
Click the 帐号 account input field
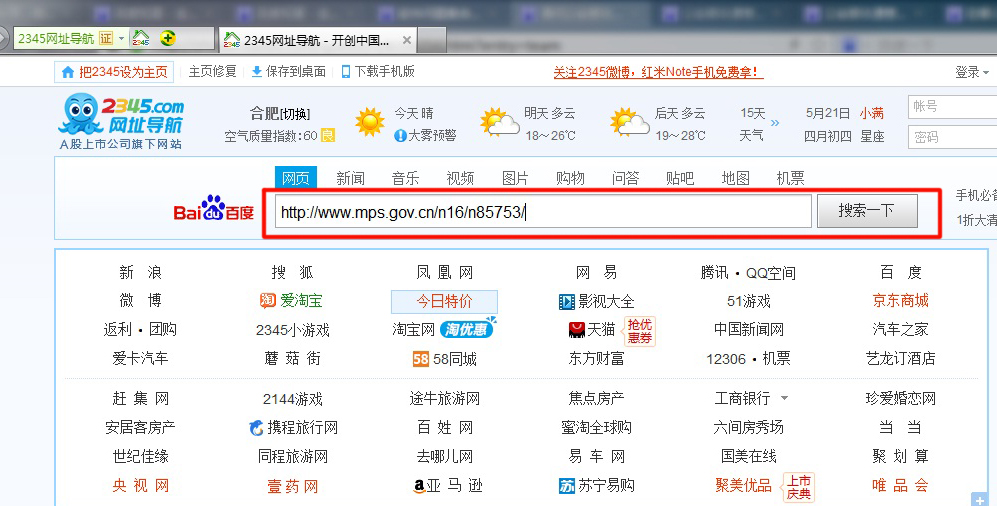pyautogui.click(x=952, y=106)
